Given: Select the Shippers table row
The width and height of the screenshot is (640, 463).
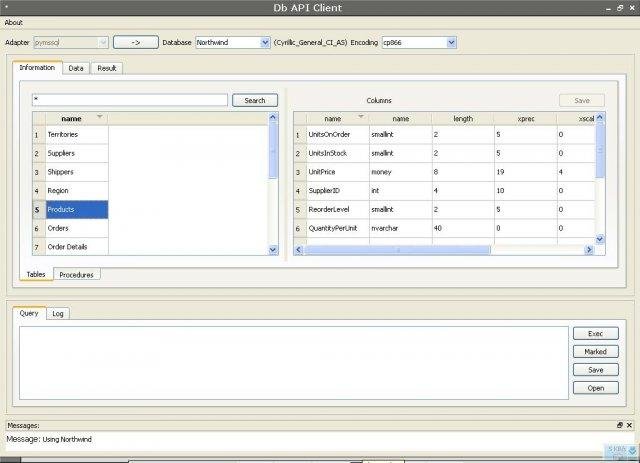Looking at the screenshot, I should point(77,172).
